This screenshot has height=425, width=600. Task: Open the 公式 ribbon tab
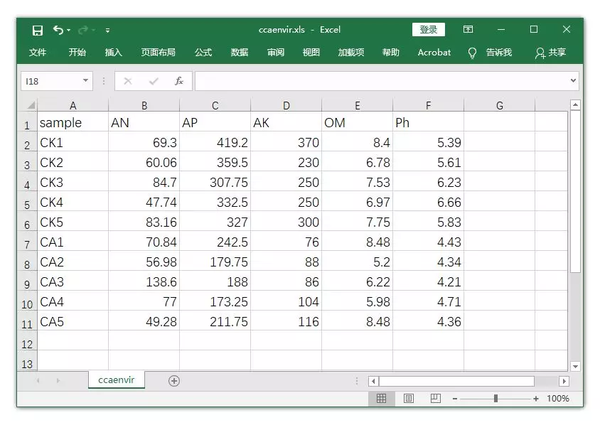(x=203, y=52)
